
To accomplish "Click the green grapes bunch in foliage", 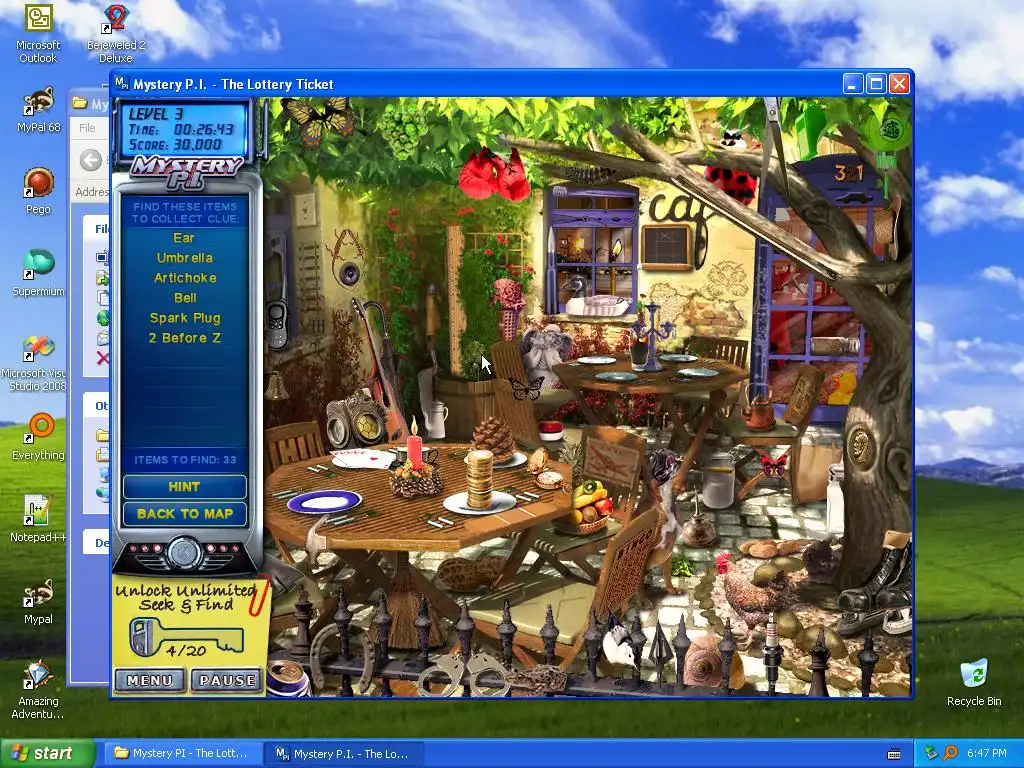I will pyautogui.click(x=402, y=129).
